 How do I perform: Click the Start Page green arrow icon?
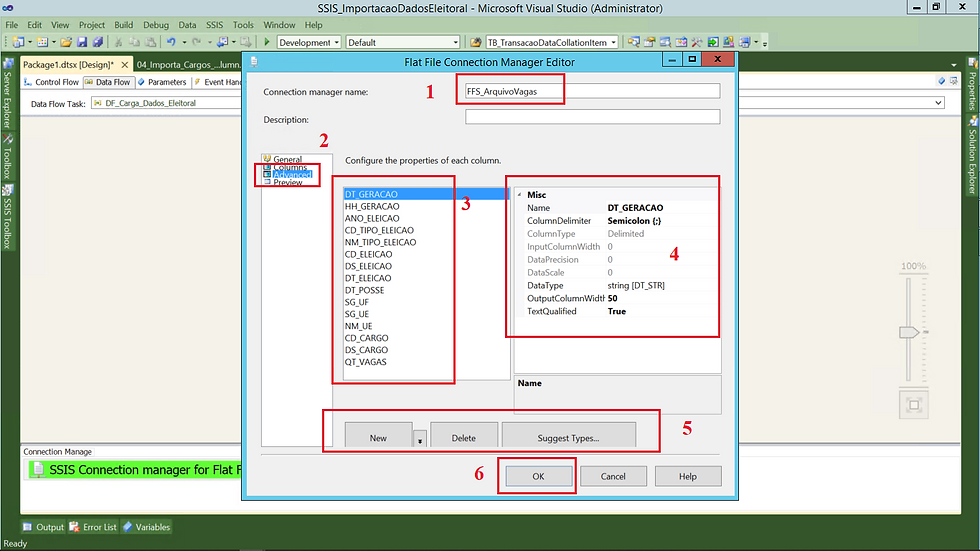[713, 42]
